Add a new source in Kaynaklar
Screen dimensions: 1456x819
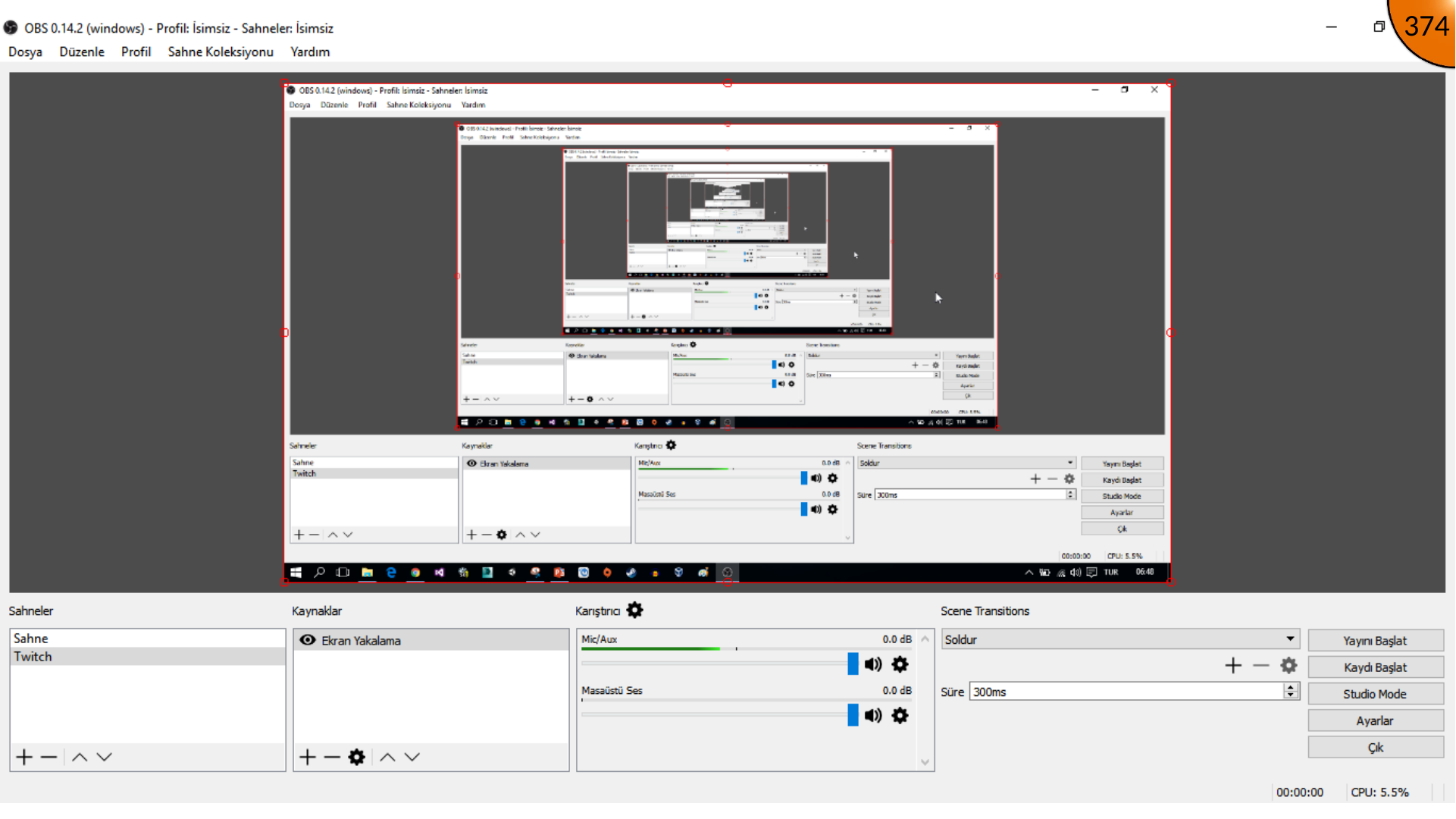(307, 757)
